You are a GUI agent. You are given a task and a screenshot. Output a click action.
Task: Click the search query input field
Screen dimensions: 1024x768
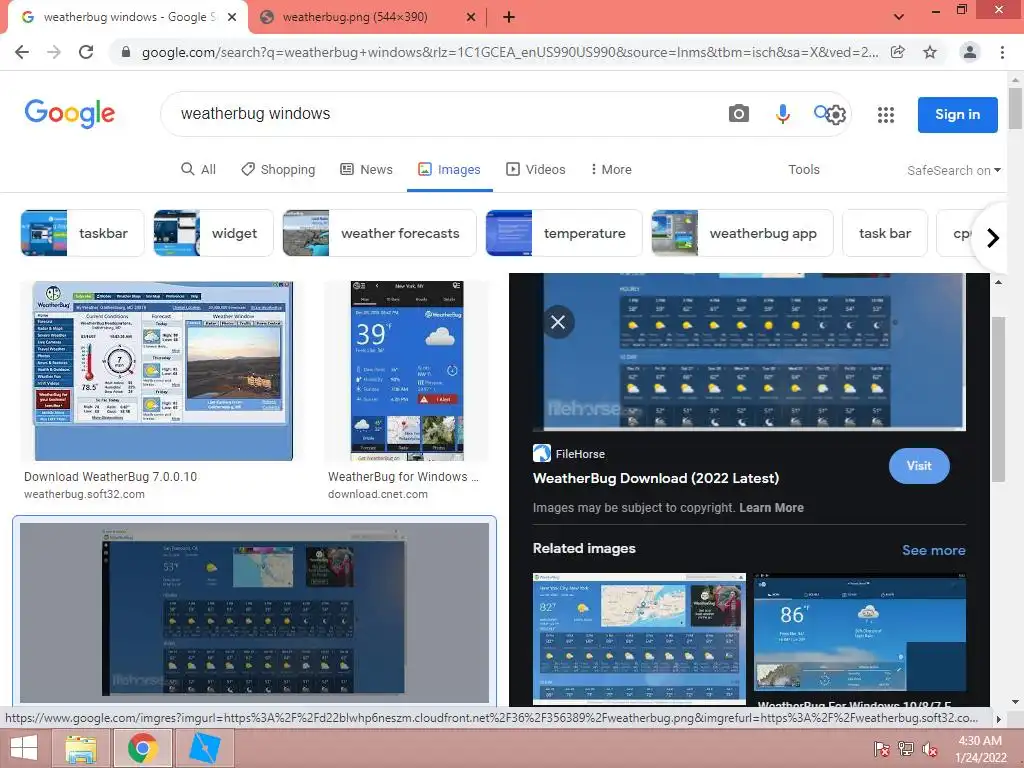(444, 114)
